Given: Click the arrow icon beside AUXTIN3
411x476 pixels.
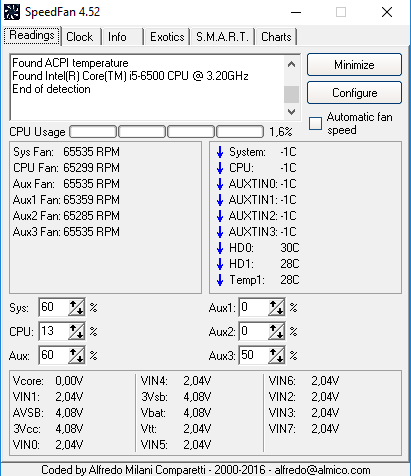Looking at the screenshot, I should (220, 232).
